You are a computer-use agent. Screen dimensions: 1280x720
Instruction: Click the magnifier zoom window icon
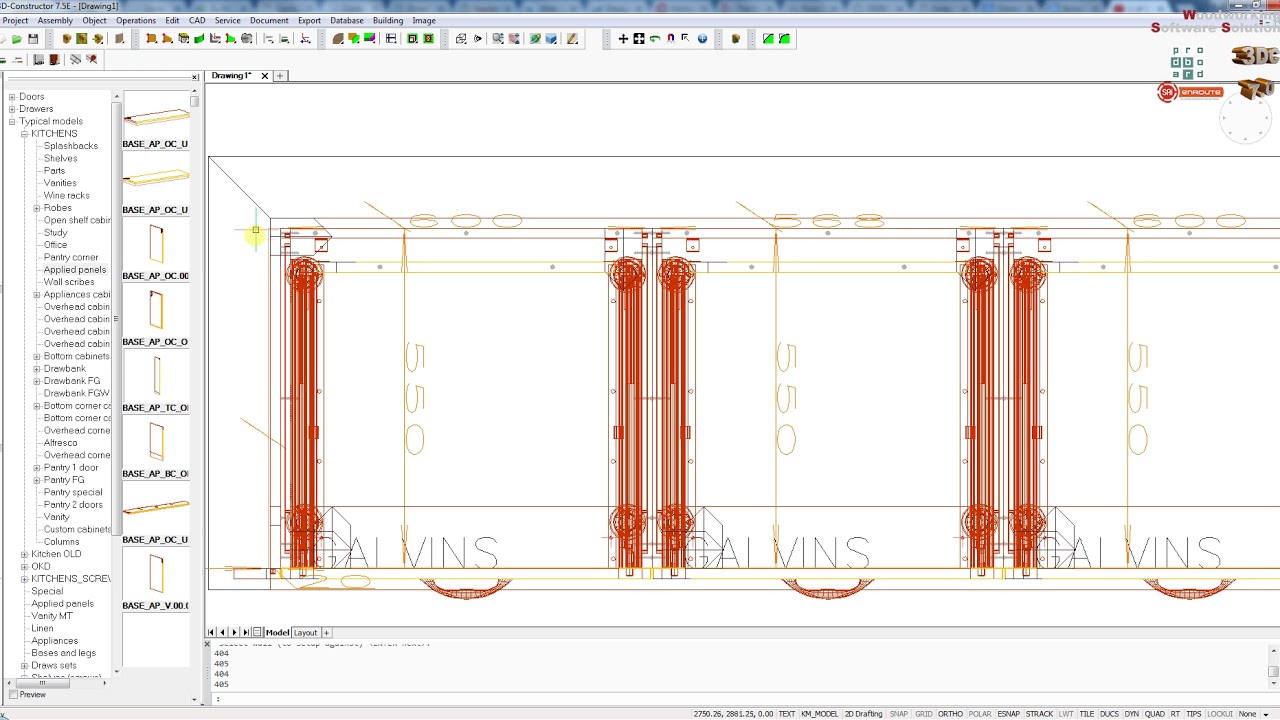[x=498, y=39]
